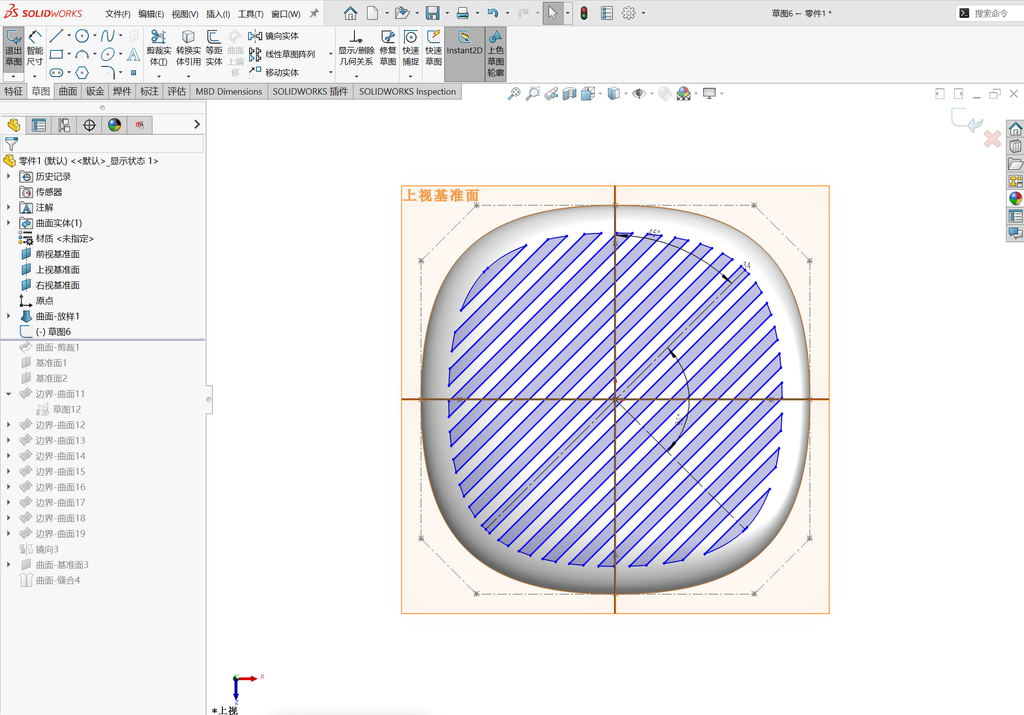
Task: Open dropdown under 退出草图 button
Action: coord(13,76)
